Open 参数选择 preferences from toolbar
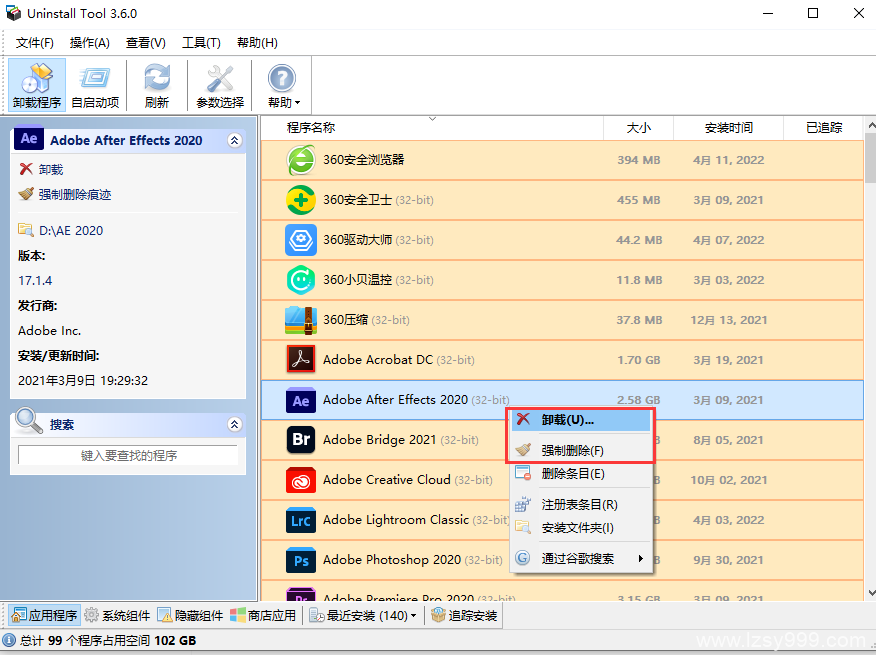The width and height of the screenshot is (876, 655). (x=220, y=85)
